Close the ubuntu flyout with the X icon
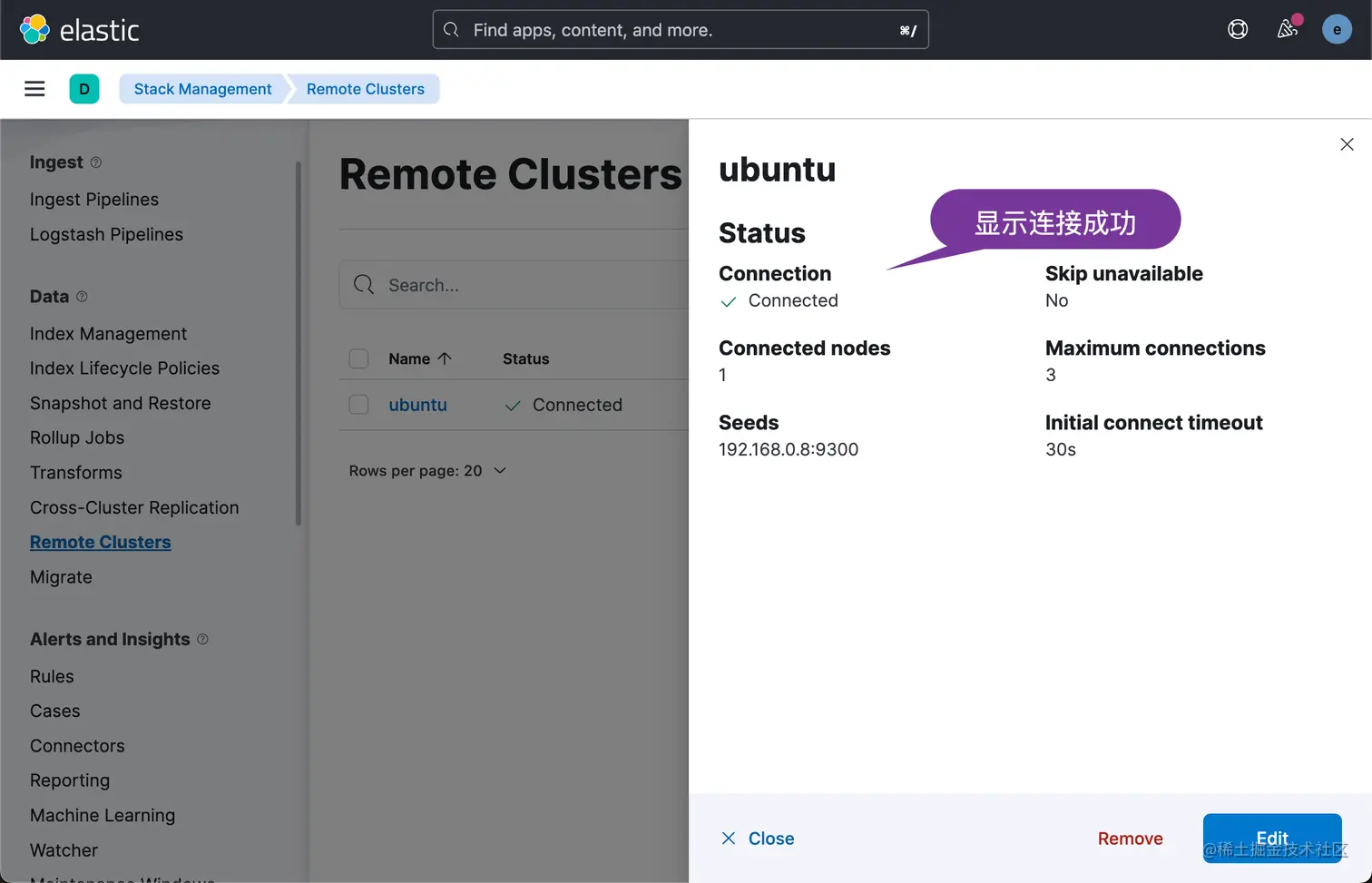Screen dimensions: 1372x883 pyautogui.click(x=1347, y=144)
